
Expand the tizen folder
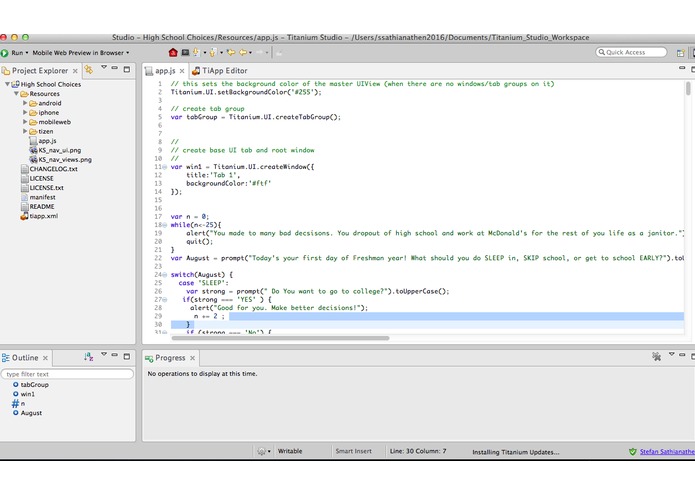25,131
